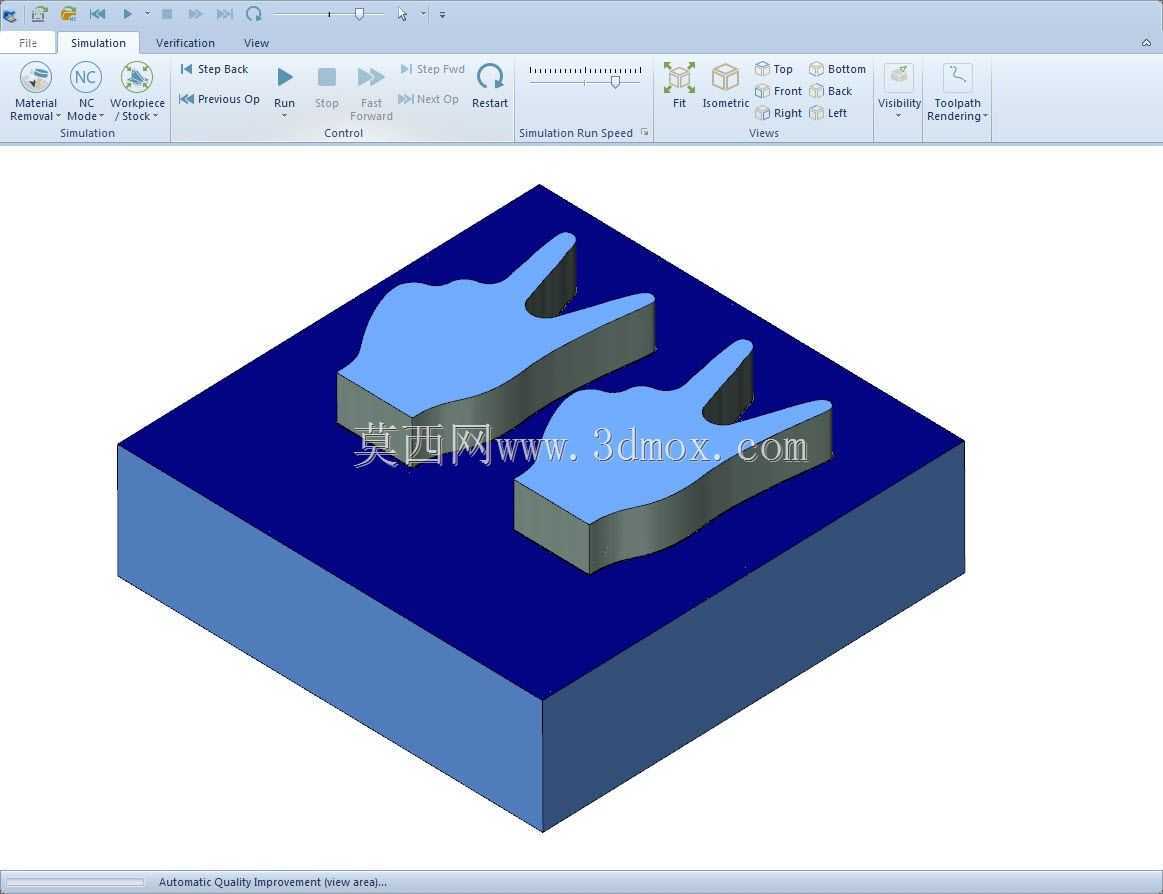Click quick access Previous Operation icon
Viewport: 1163px width, 894px height.
(x=97, y=13)
